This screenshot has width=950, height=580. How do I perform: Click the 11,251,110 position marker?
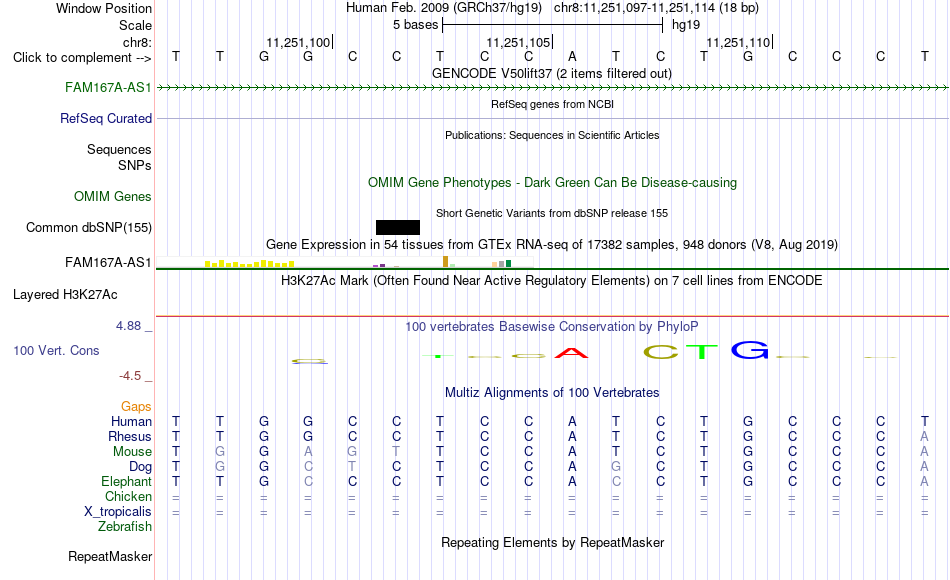(x=739, y=42)
